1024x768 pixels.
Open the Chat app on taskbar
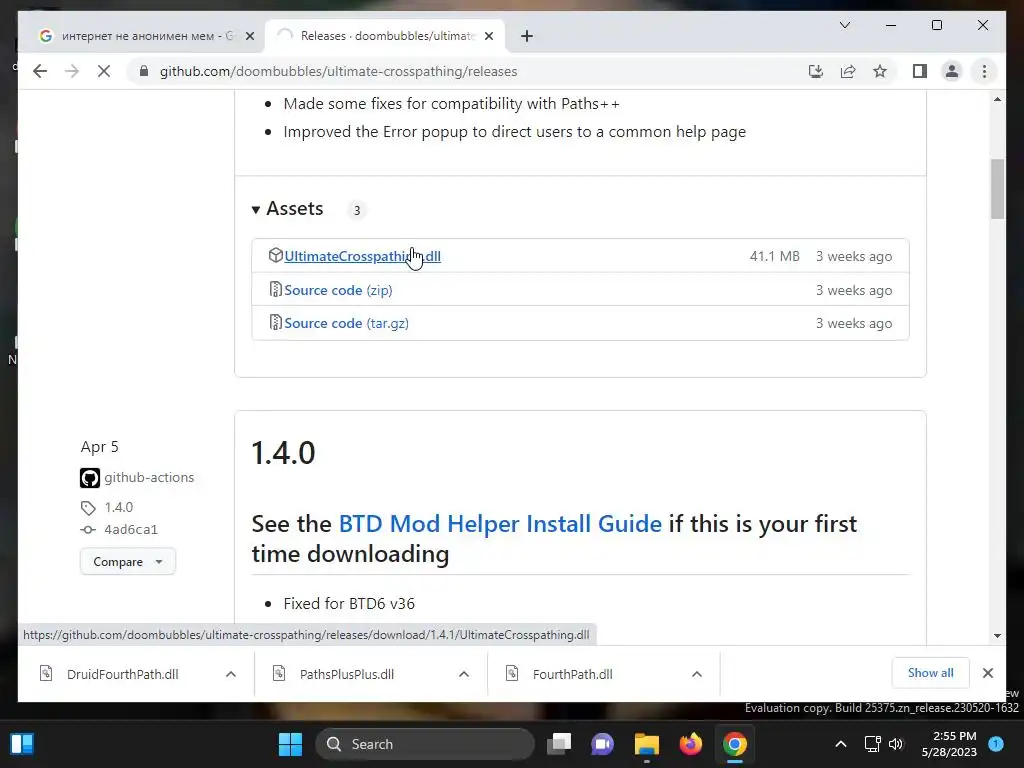[x=602, y=744]
